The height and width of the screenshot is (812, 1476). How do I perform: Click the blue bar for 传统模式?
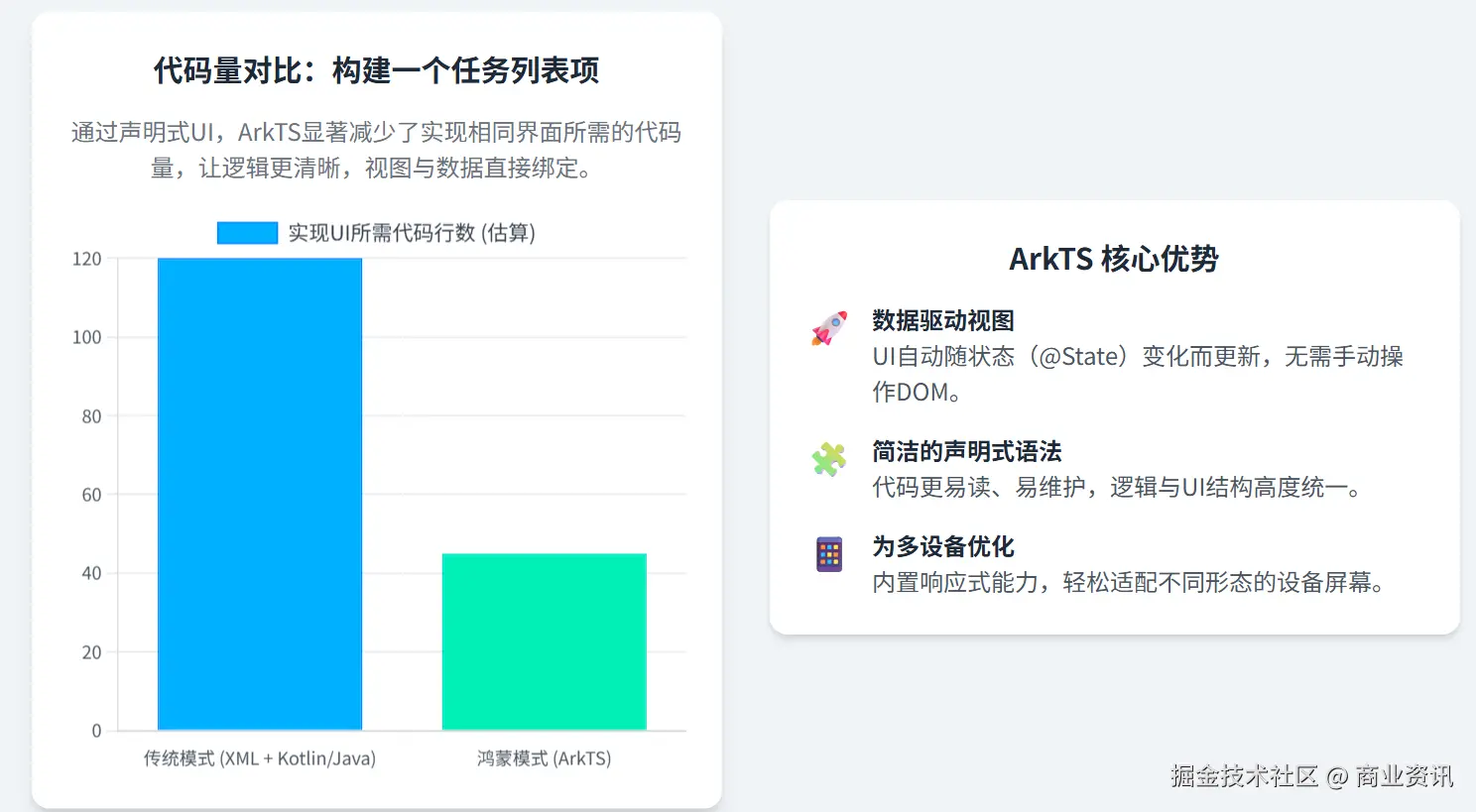(x=260, y=494)
